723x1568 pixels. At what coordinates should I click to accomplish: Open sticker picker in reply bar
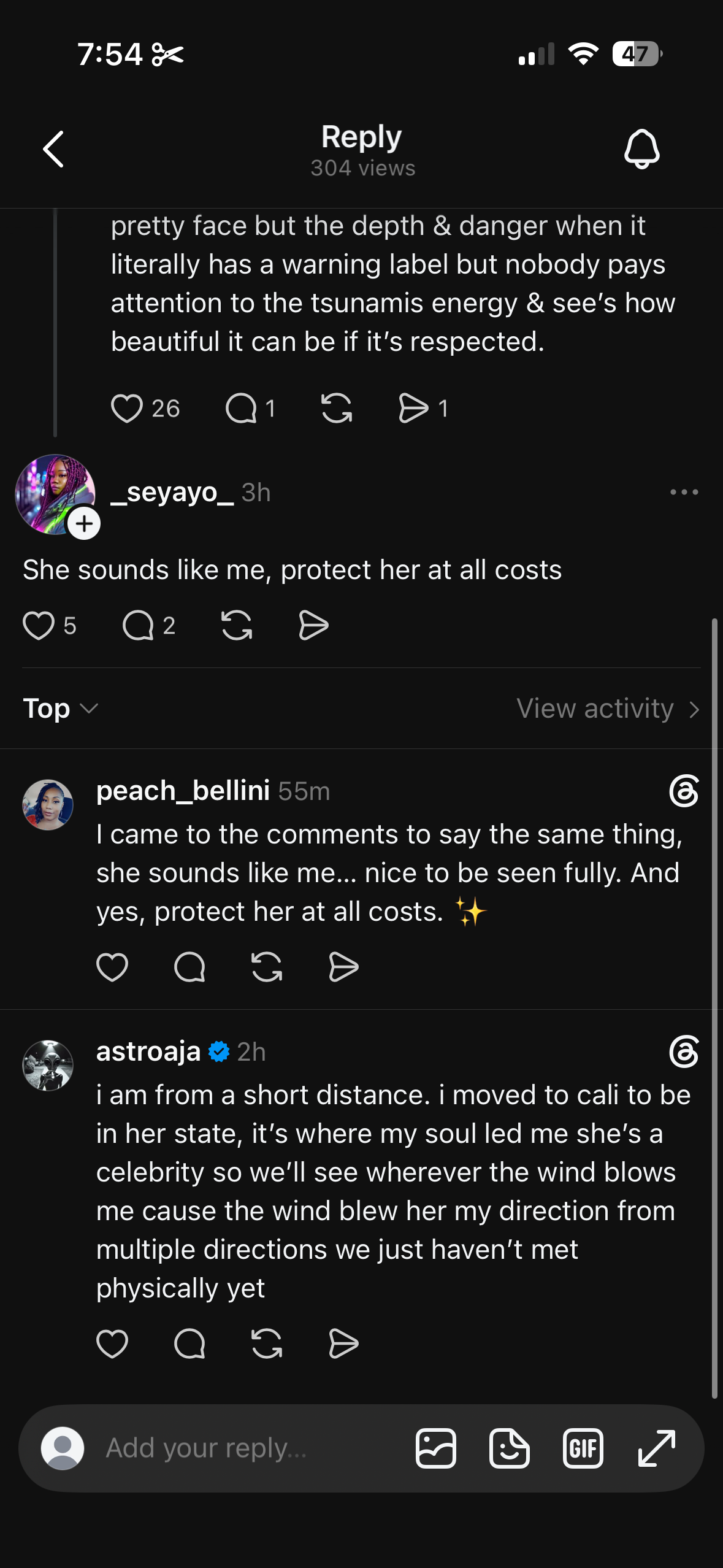point(509,1448)
